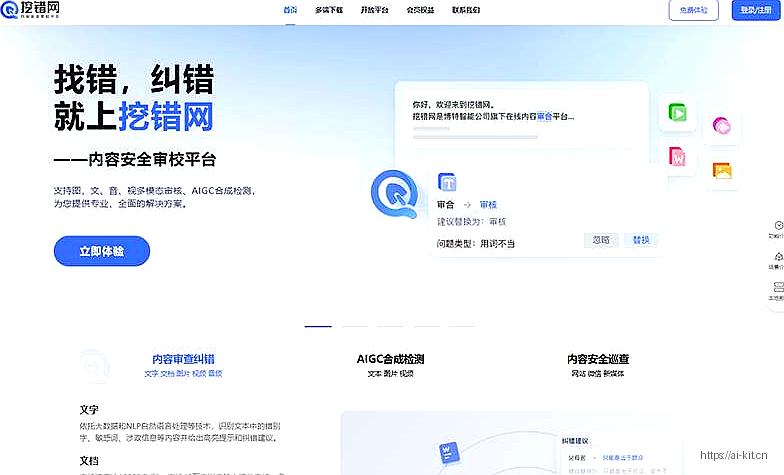784x475 pixels.
Task: Go to 开放平台 in the top navigation
Action: point(374,10)
